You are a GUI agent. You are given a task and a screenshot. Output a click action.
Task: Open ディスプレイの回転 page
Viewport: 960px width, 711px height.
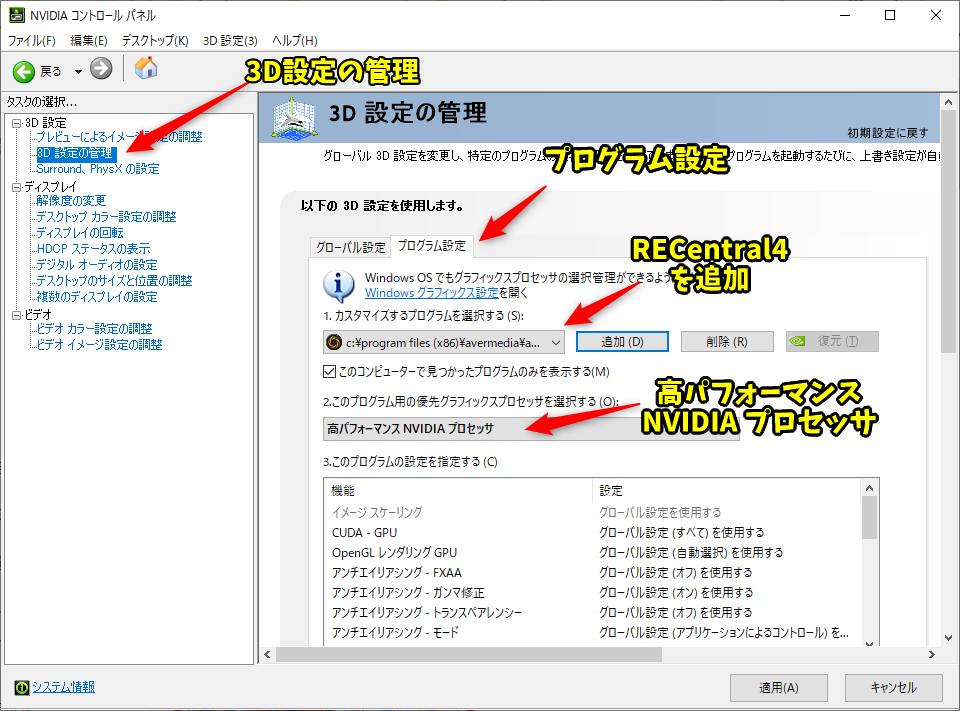pos(80,233)
